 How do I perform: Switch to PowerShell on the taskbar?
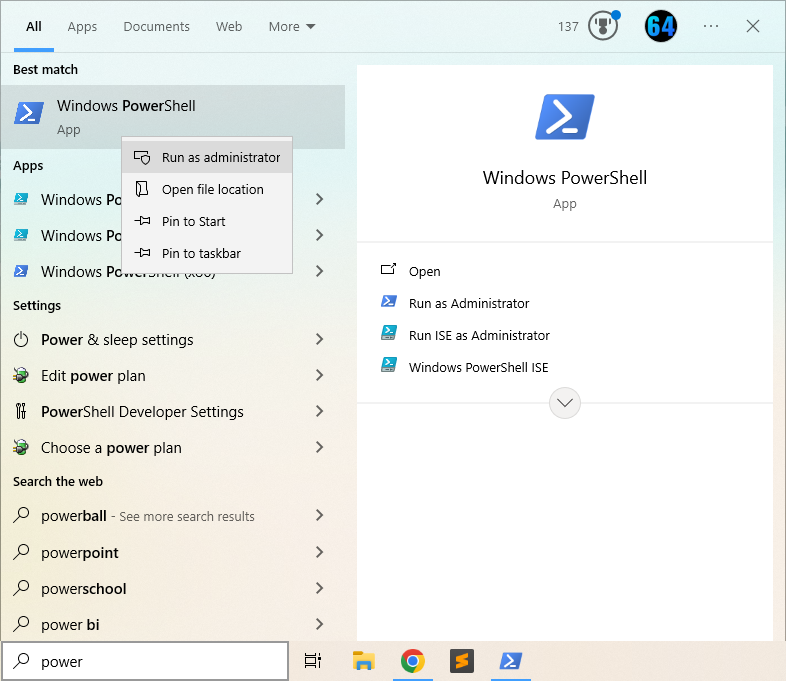pos(511,661)
